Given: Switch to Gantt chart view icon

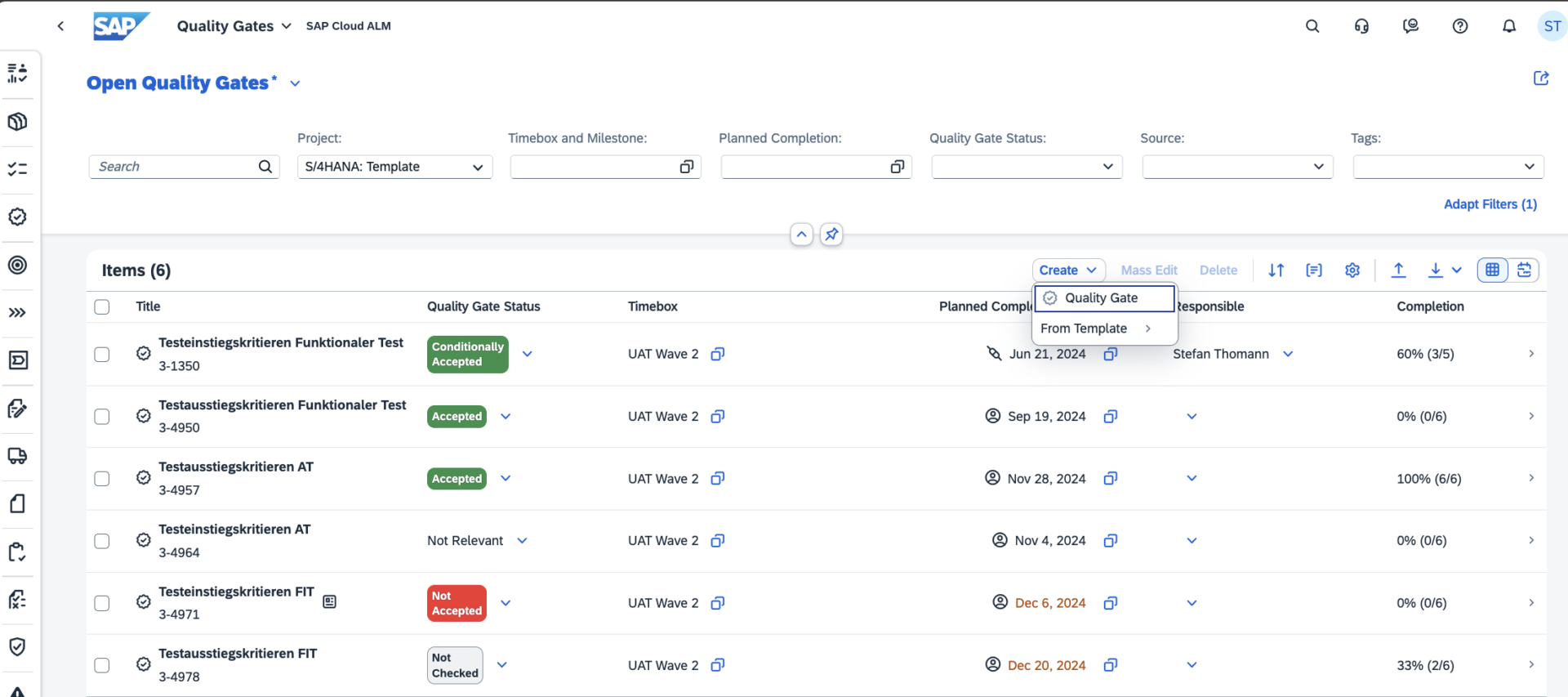Looking at the screenshot, I should point(1524,270).
